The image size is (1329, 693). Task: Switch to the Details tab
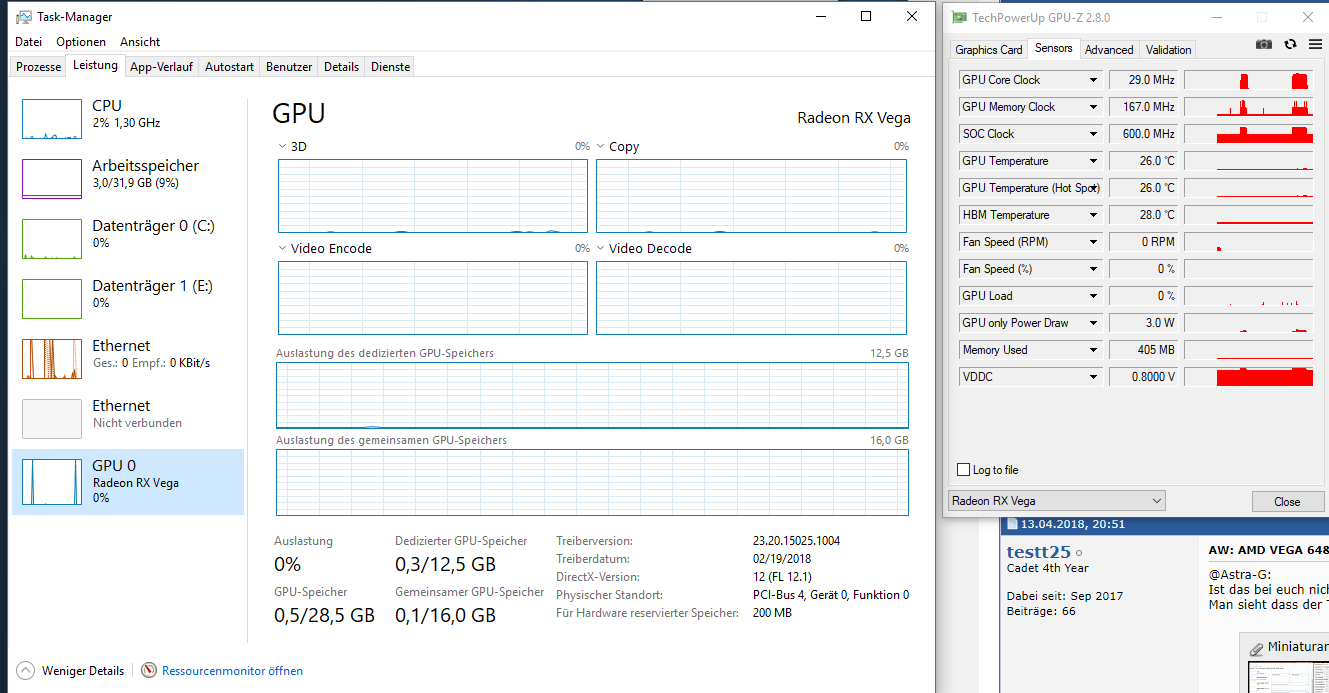(341, 67)
